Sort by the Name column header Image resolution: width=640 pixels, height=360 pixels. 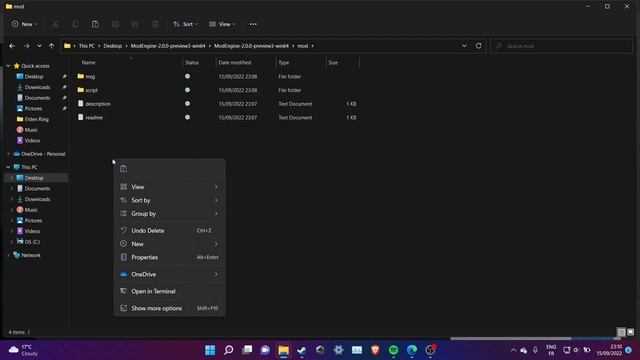pos(89,62)
